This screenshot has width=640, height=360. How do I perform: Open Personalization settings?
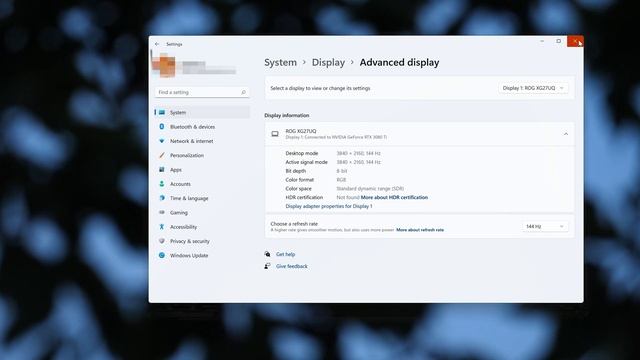(x=202, y=155)
